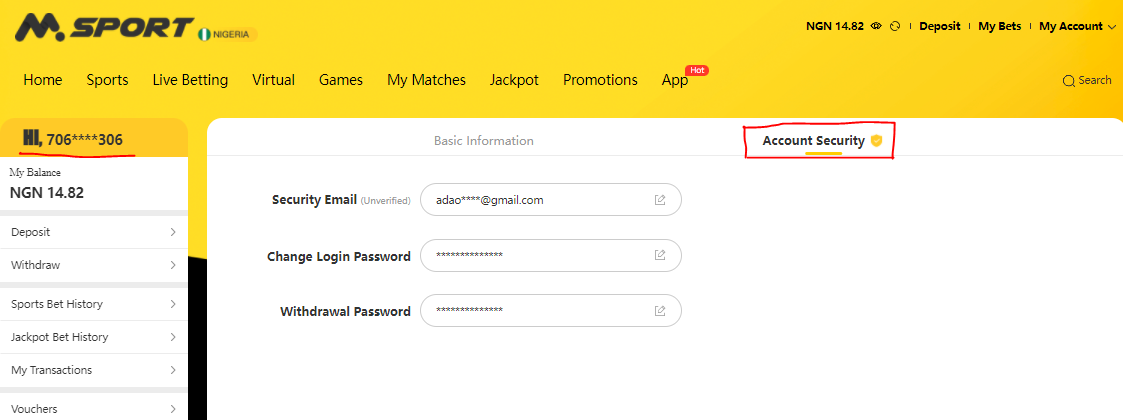
Task: Open the App menu with Hot badge
Action: point(675,80)
